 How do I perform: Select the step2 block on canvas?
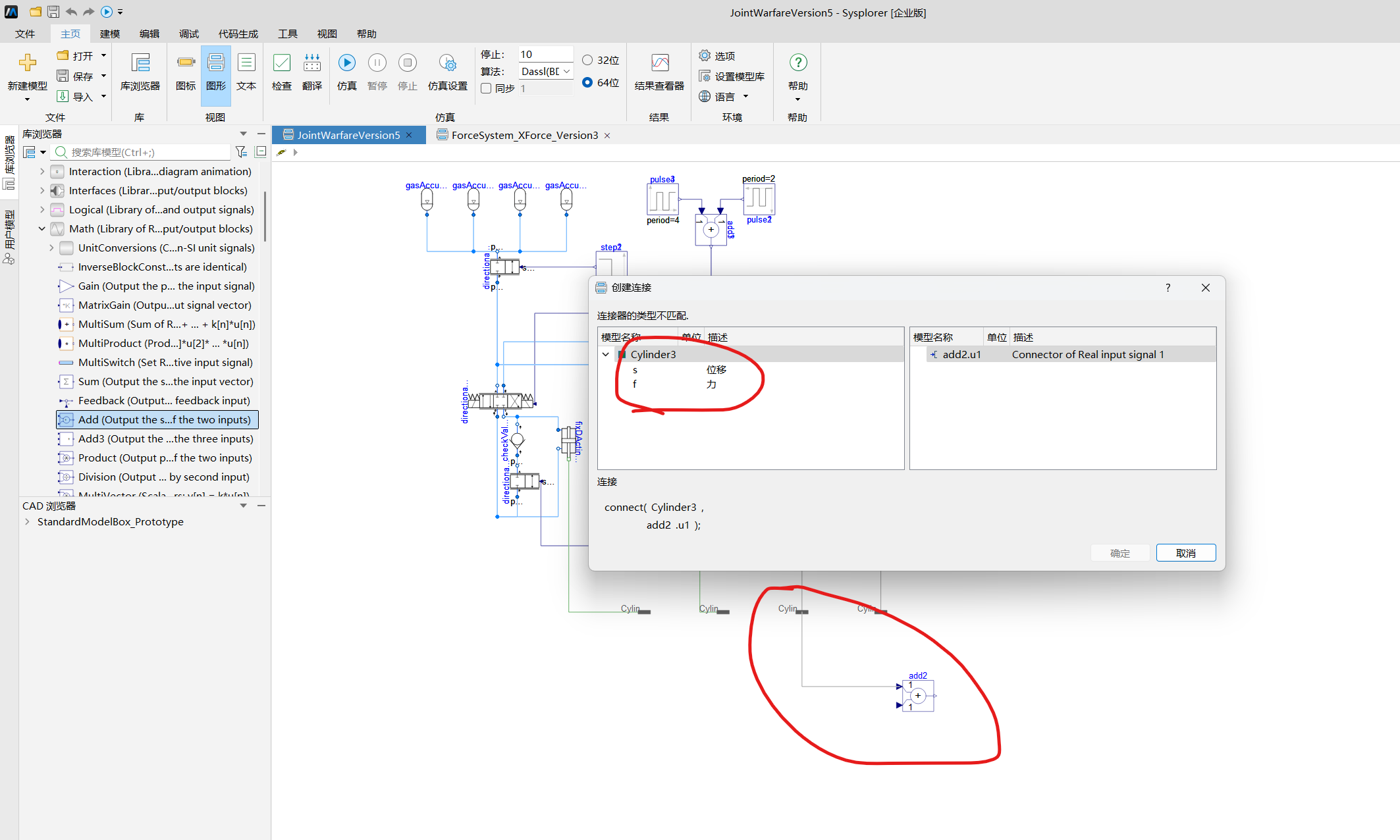[611, 264]
